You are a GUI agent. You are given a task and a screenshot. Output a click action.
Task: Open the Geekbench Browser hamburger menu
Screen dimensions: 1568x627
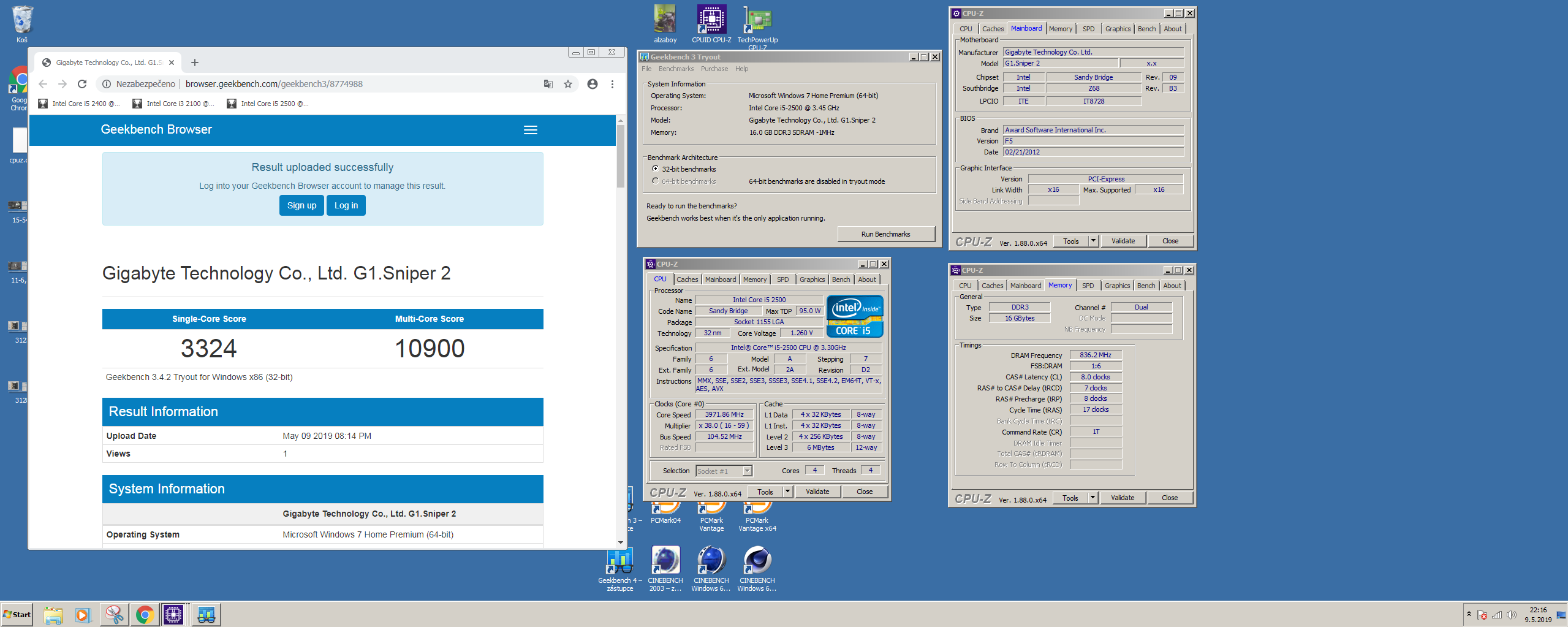[531, 130]
